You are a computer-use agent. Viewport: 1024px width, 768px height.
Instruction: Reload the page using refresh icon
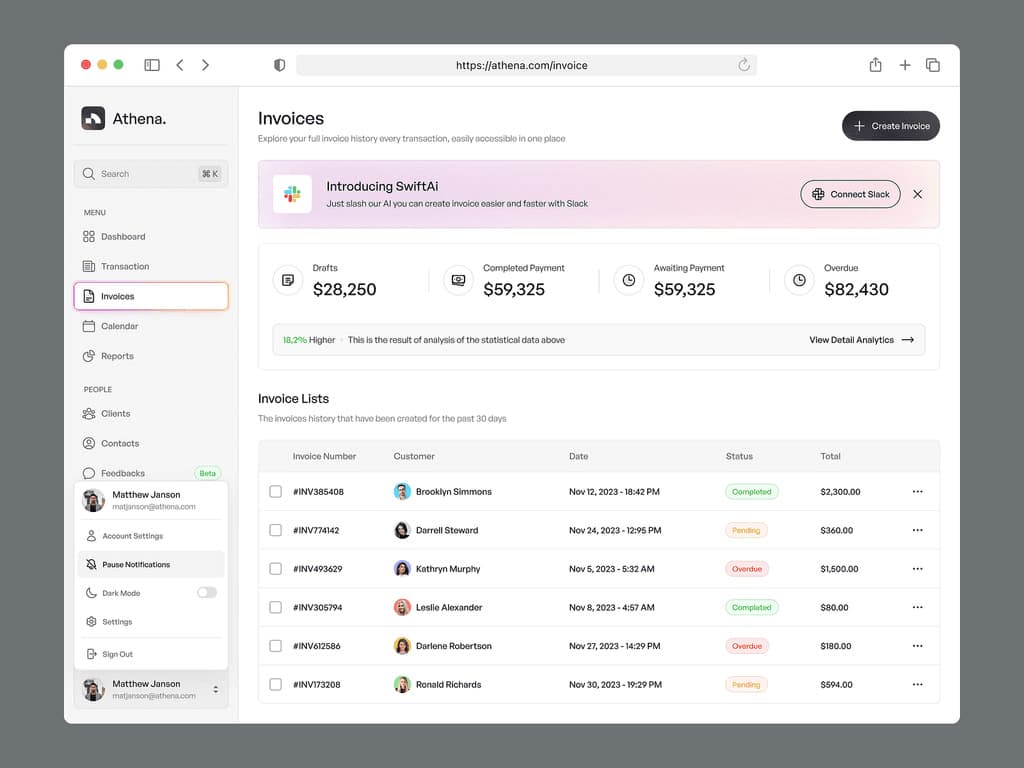click(x=744, y=65)
